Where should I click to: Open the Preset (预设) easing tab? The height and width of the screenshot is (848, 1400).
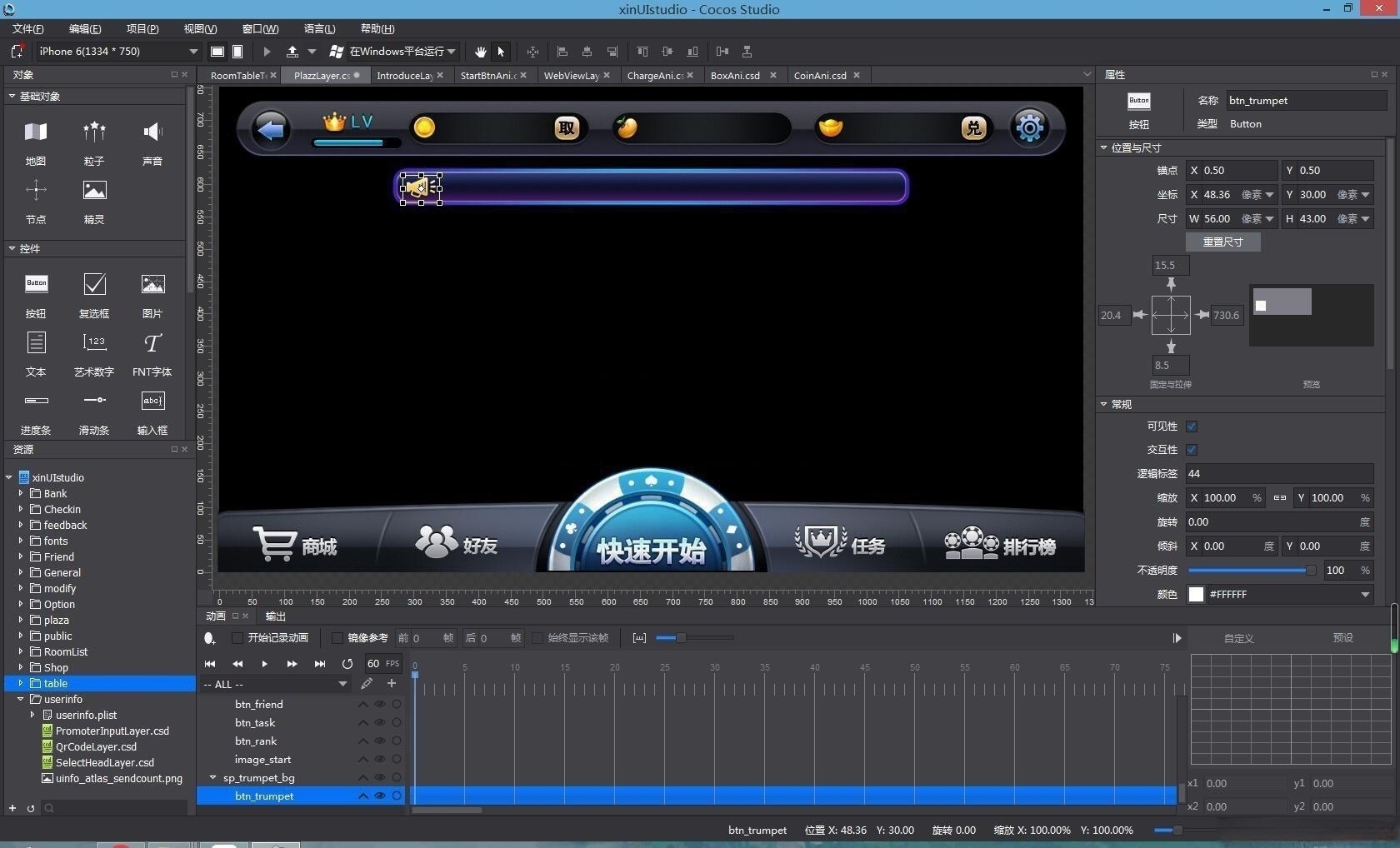click(x=1343, y=638)
